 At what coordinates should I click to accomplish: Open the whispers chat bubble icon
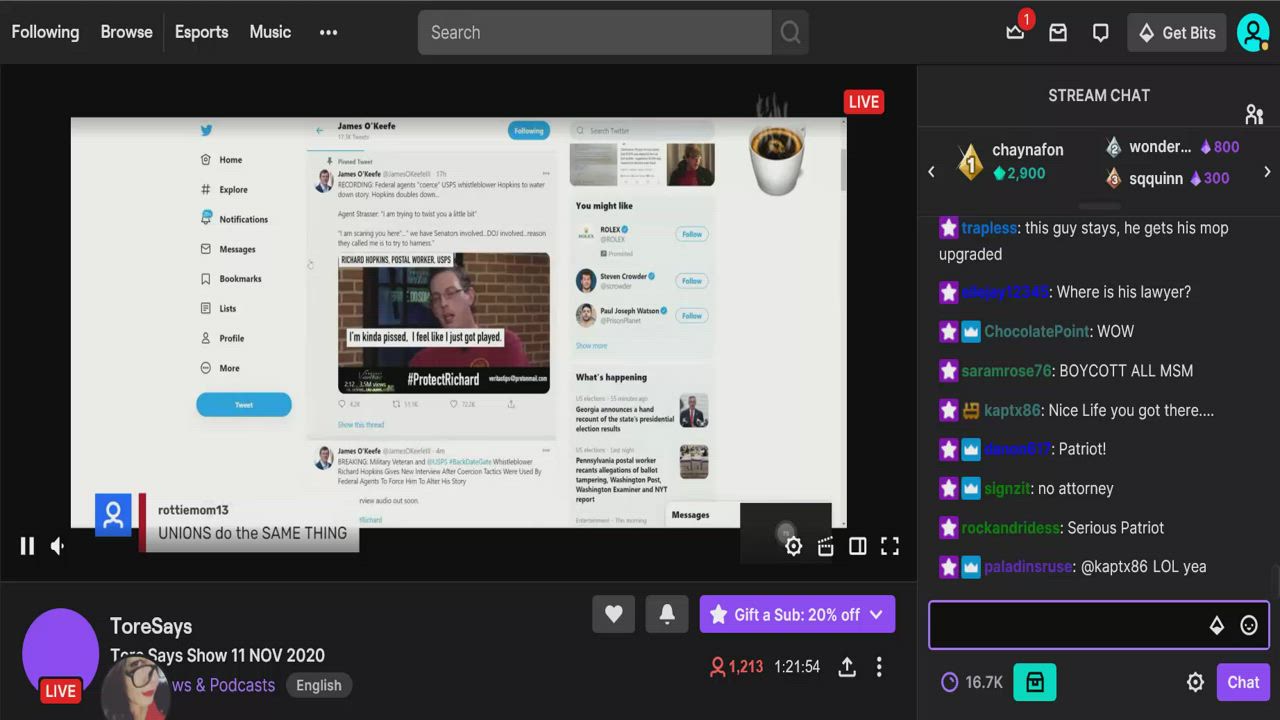tap(1101, 32)
